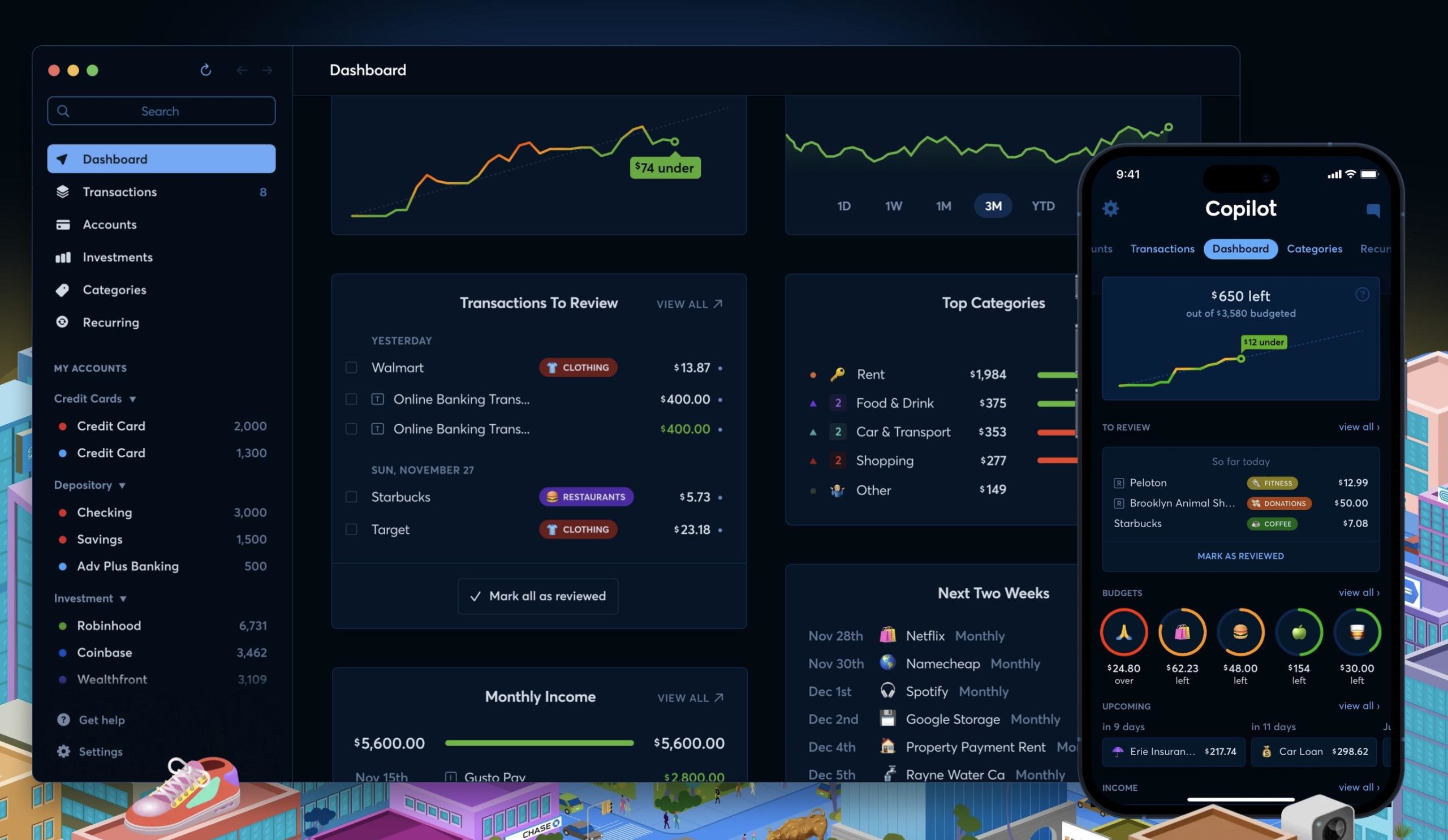Screen dimensions: 1448x840
Task: Select the Accounts icon in the sidebar
Action: (x=63, y=224)
